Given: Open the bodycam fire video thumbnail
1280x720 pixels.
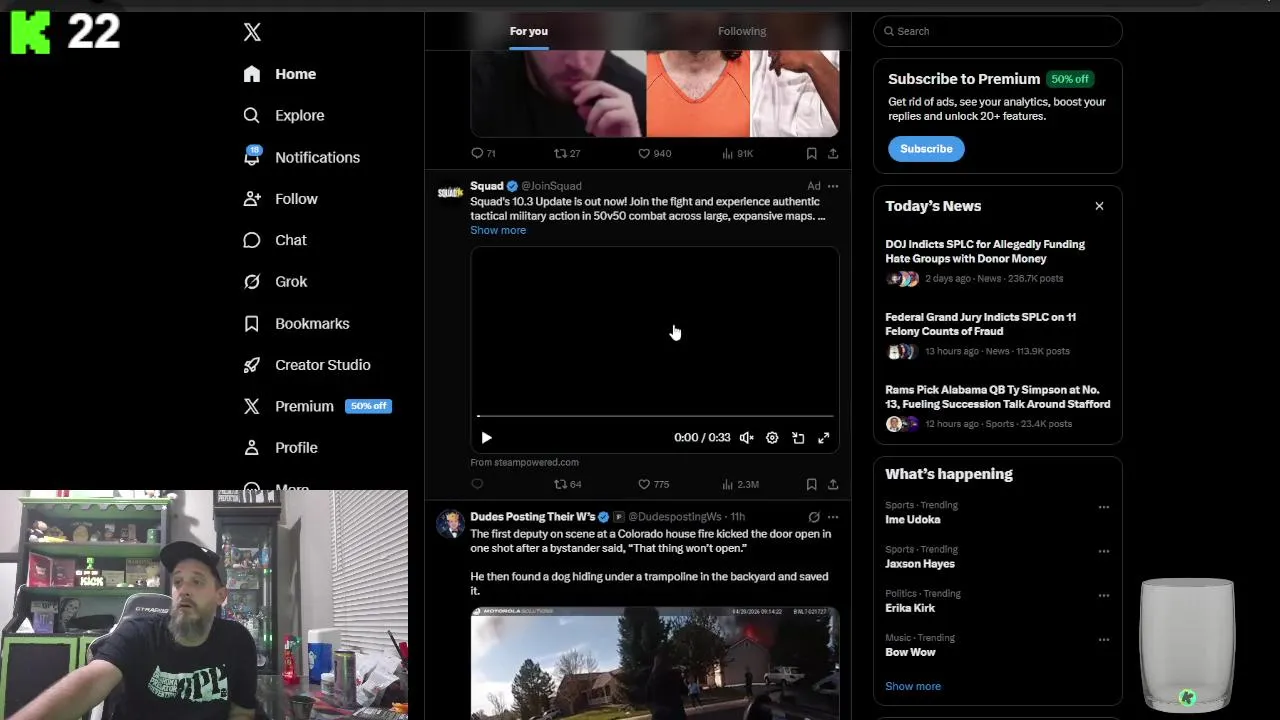Looking at the screenshot, I should tap(655, 663).
